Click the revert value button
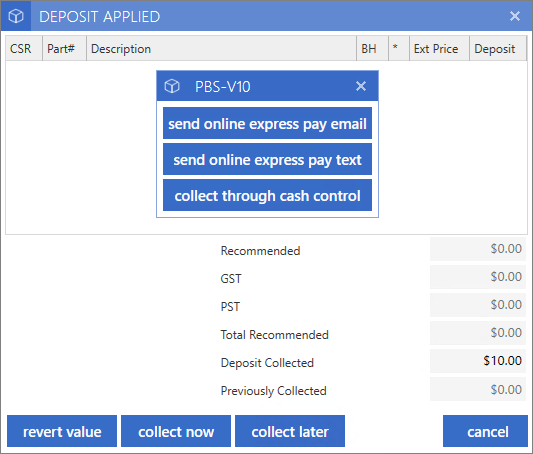Screen dimensions: 533x454 pos(62,431)
